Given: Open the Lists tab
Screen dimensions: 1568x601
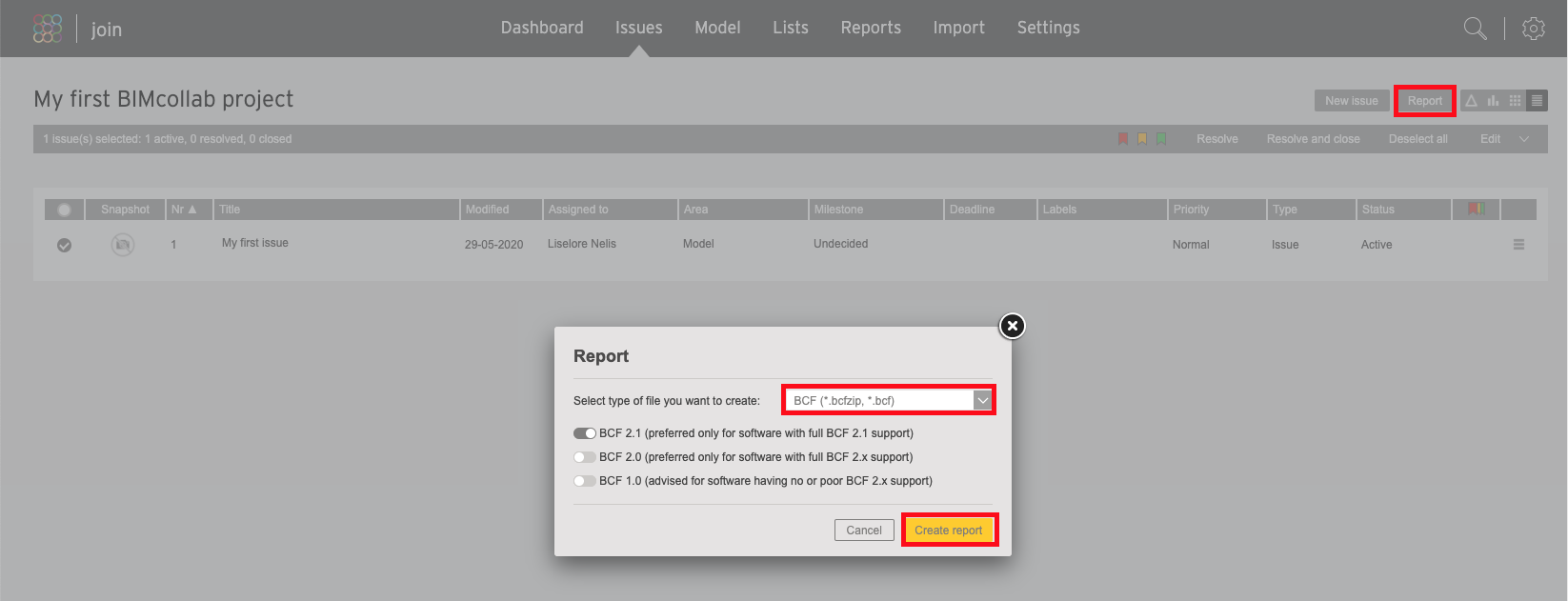Looking at the screenshot, I should pyautogui.click(x=791, y=28).
